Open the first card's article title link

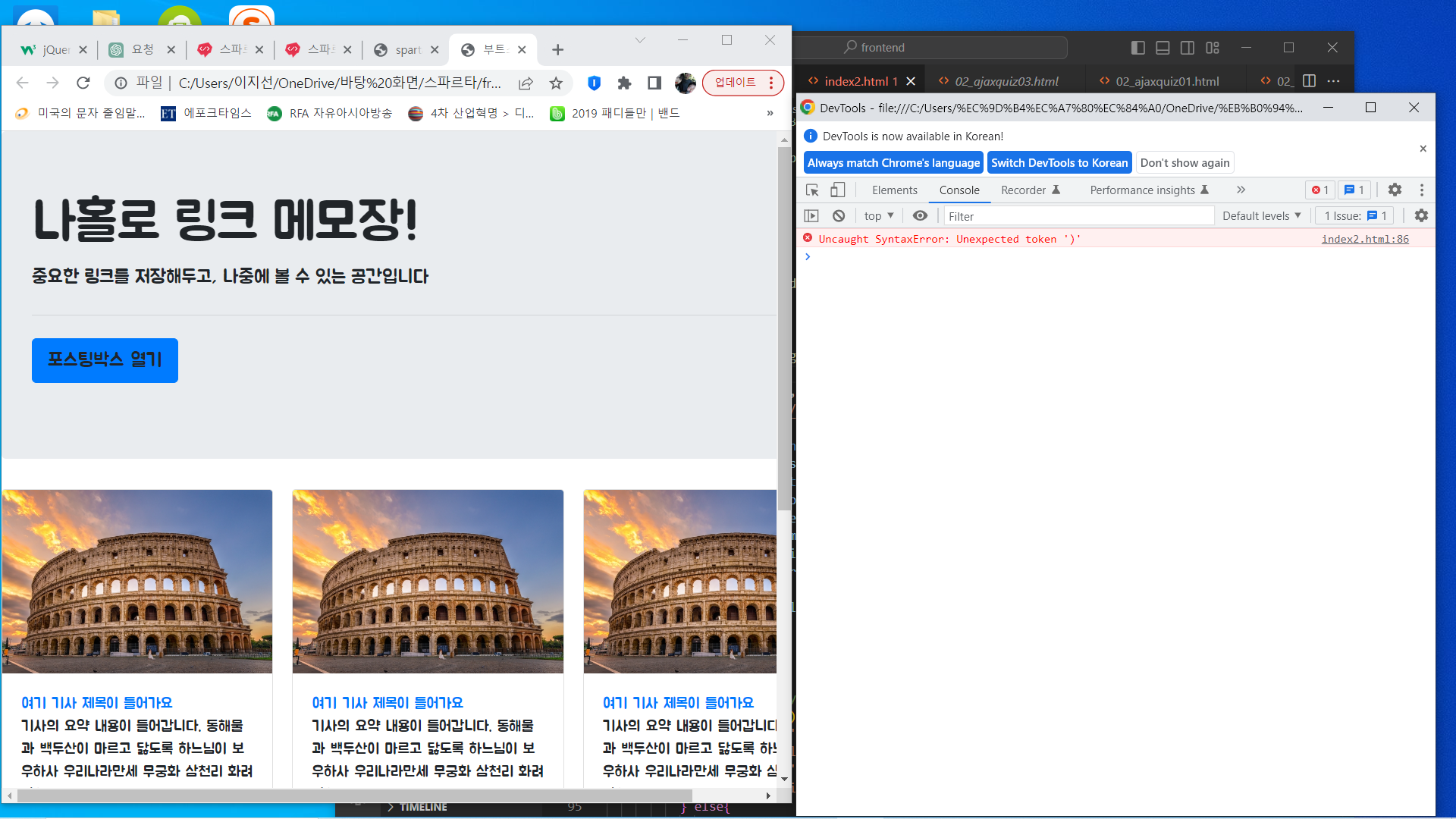pos(97,703)
